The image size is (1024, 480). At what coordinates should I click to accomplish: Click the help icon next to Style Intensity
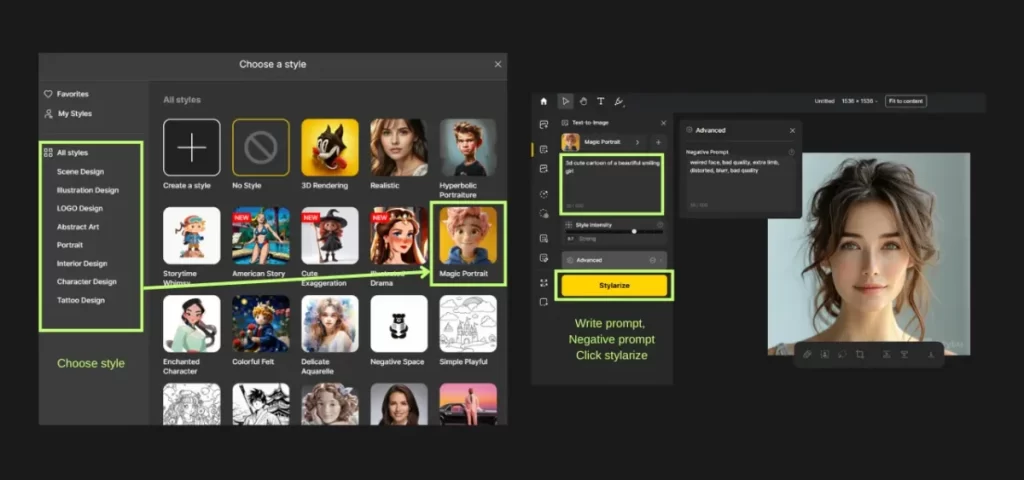[x=660, y=225]
